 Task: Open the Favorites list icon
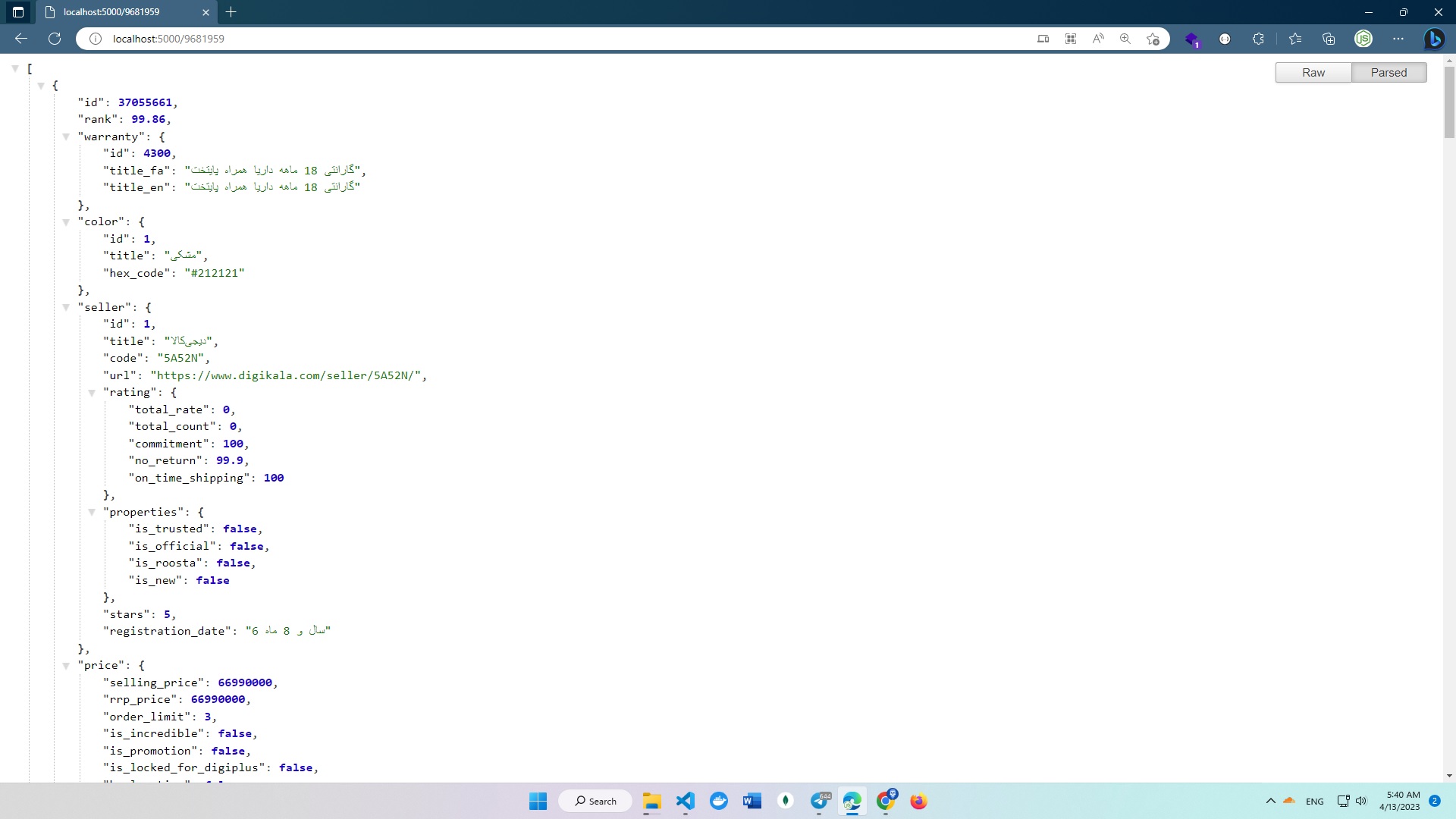[x=1295, y=39]
